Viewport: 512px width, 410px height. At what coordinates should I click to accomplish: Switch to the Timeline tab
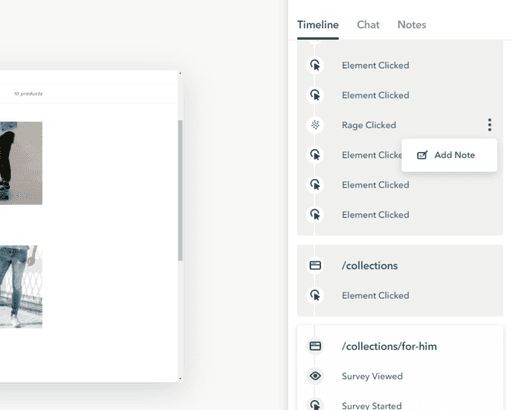pos(318,25)
